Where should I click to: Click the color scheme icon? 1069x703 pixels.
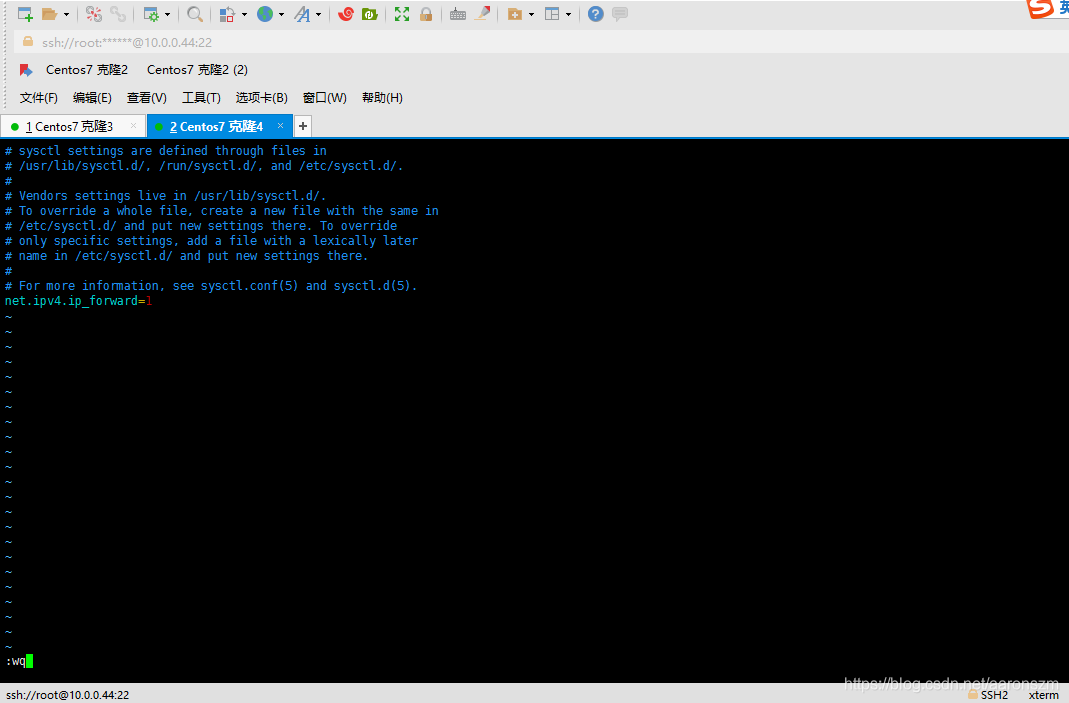(227, 14)
